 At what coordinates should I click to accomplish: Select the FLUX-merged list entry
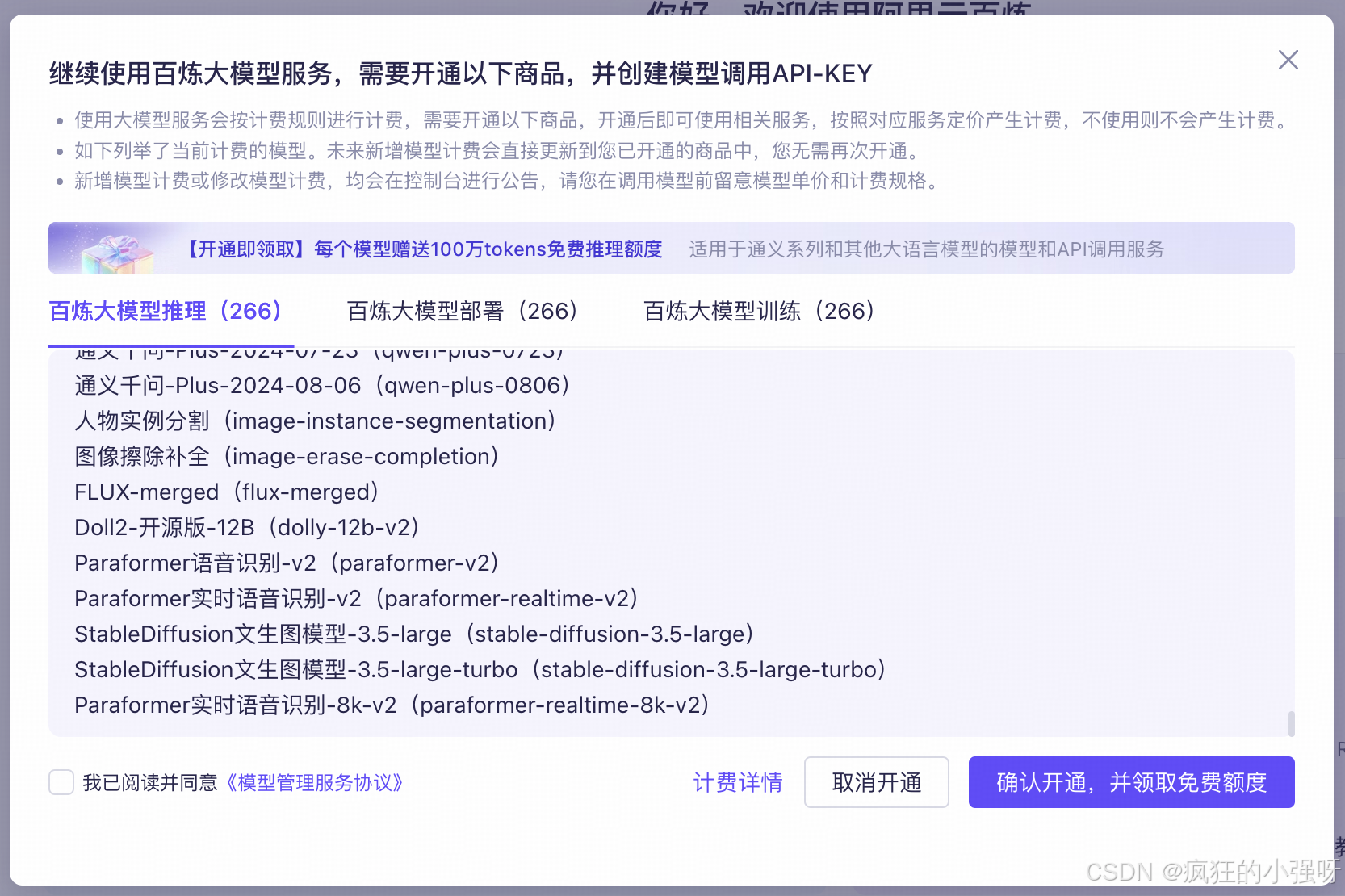pos(228,492)
